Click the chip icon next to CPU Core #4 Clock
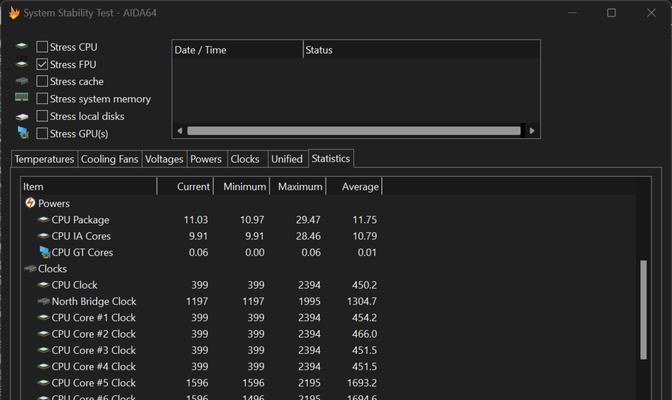The height and width of the screenshot is (400, 672). pos(43,366)
